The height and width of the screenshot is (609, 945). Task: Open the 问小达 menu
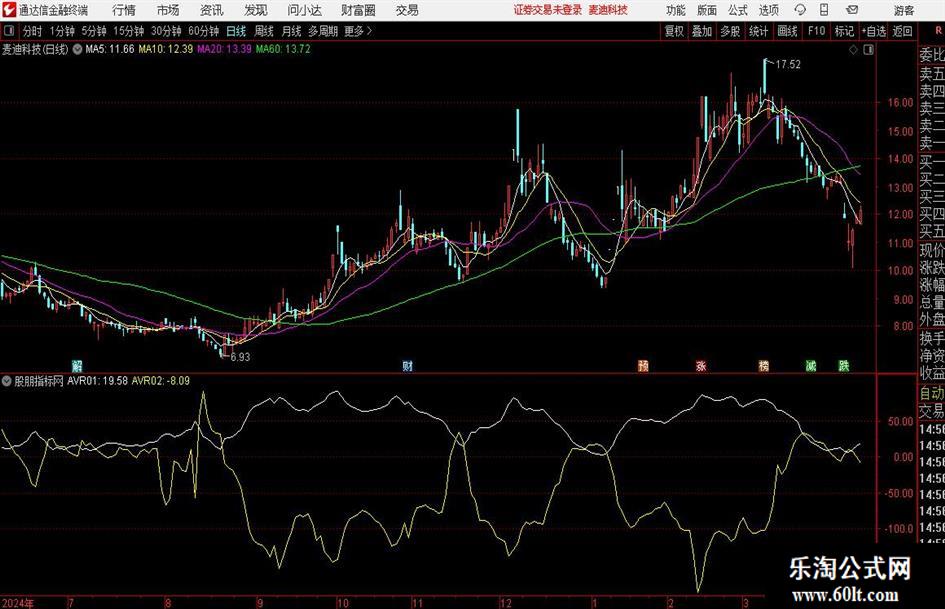coord(304,10)
